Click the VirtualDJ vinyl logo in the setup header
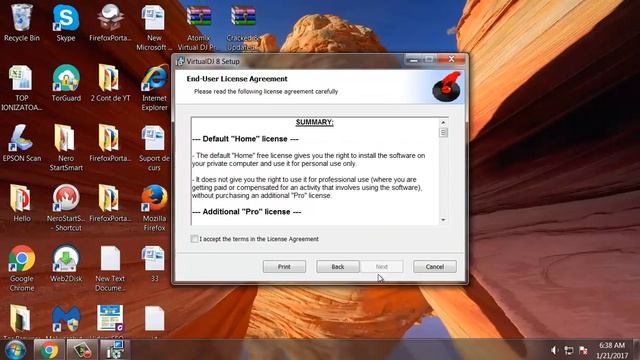 coord(447,87)
